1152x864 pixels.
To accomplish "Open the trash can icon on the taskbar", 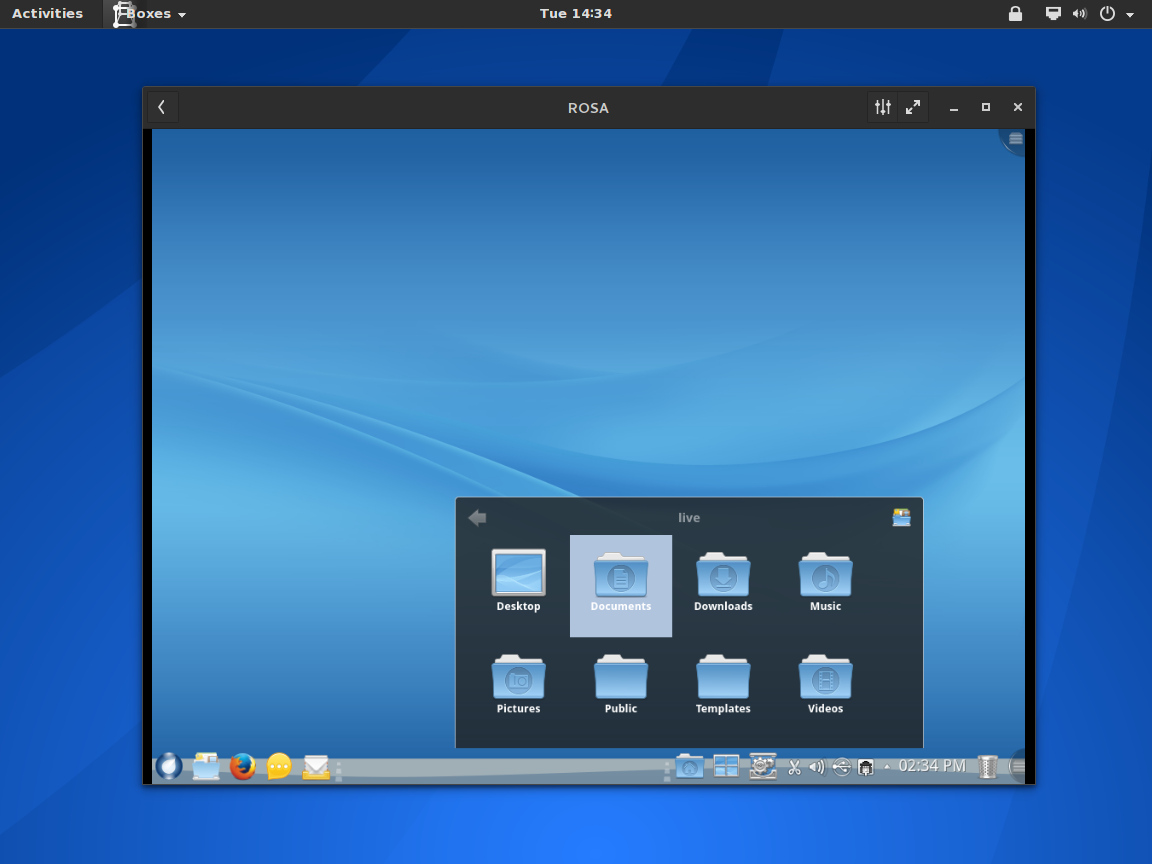I will tap(987, 766).
